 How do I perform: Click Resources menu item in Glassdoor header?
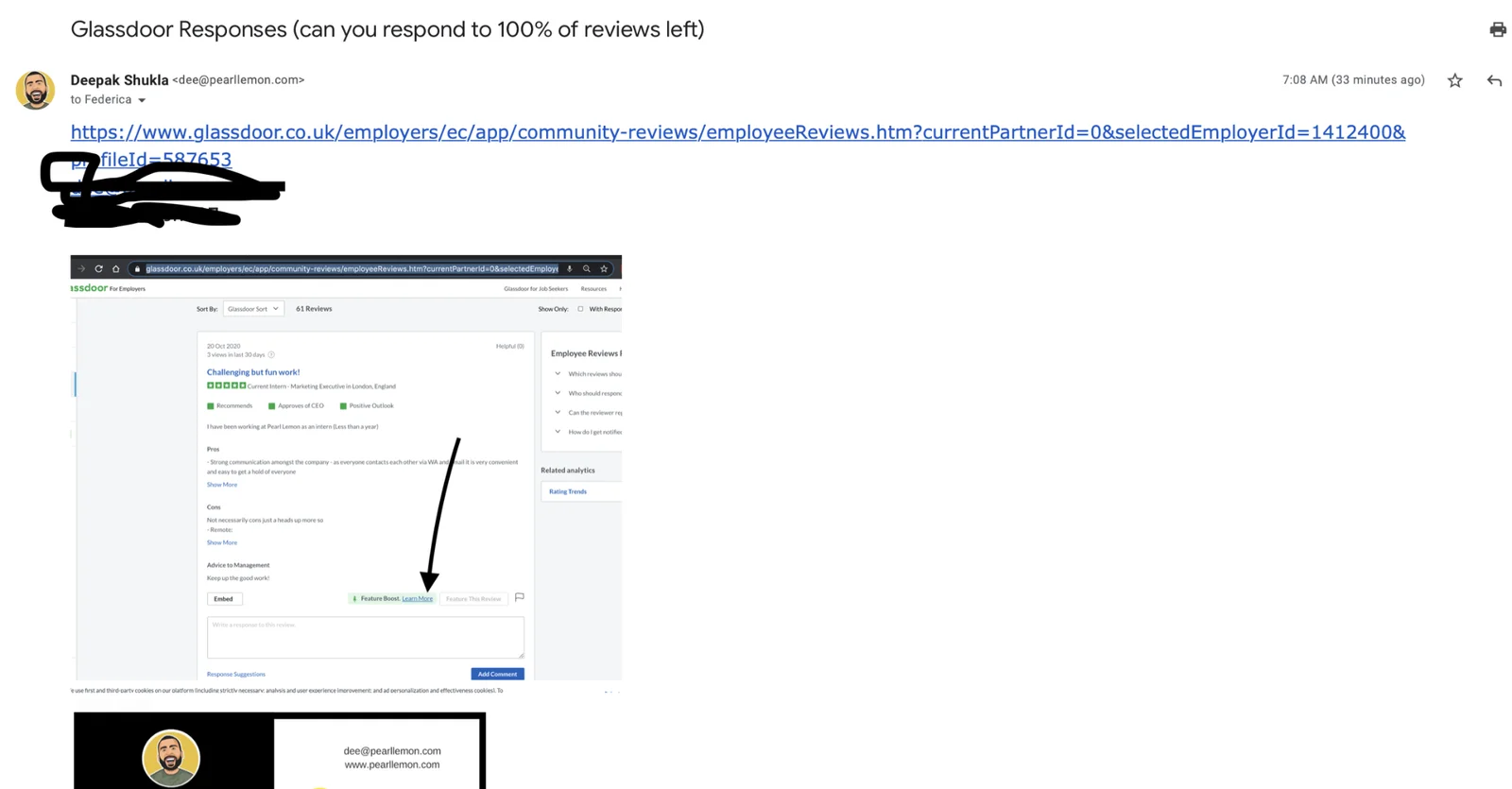pos(593,289)
